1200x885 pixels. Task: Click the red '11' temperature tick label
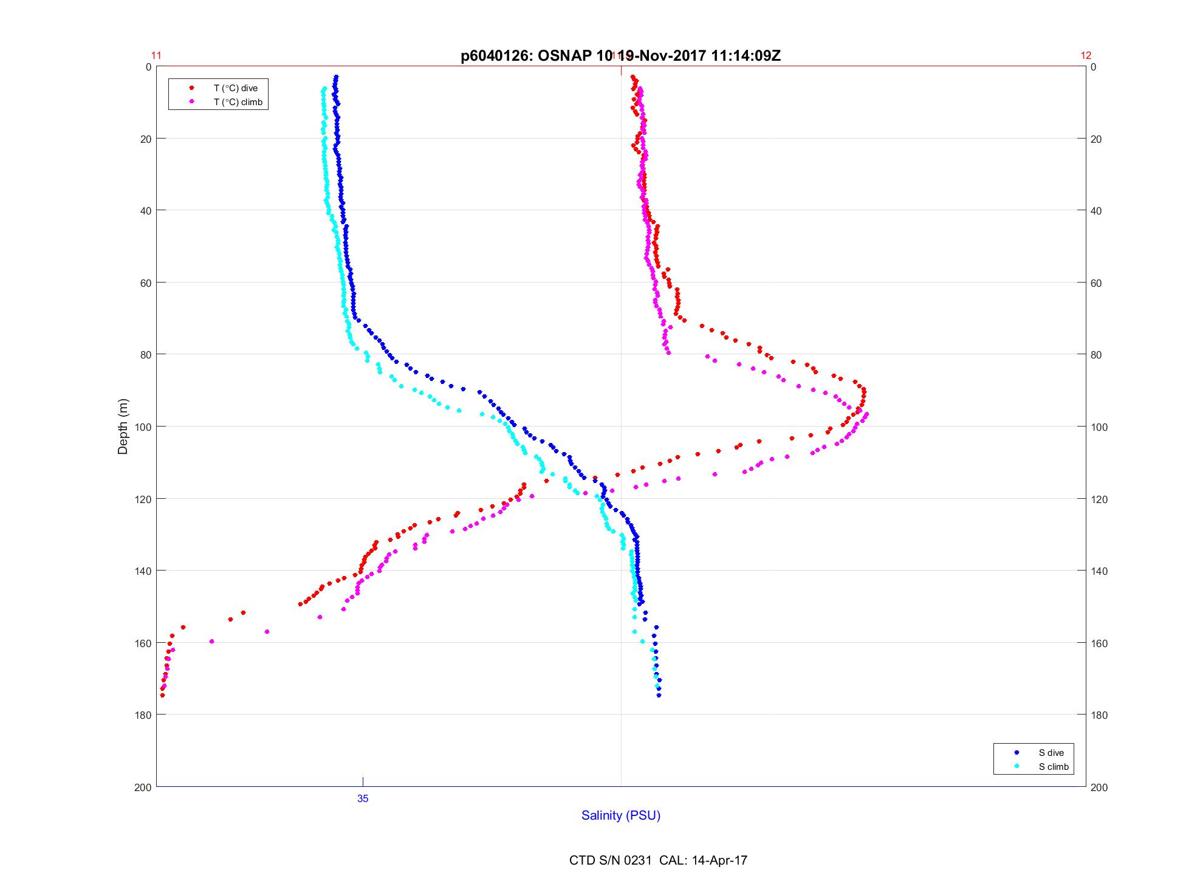coord(156,56)
